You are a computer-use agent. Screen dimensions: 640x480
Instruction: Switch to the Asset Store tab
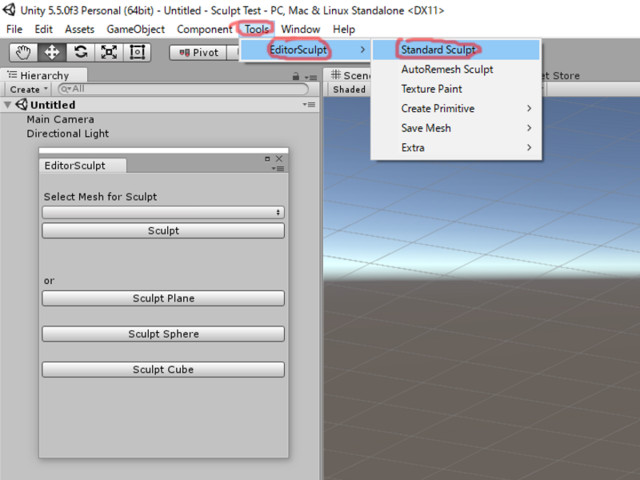click(x=562, y=76)
